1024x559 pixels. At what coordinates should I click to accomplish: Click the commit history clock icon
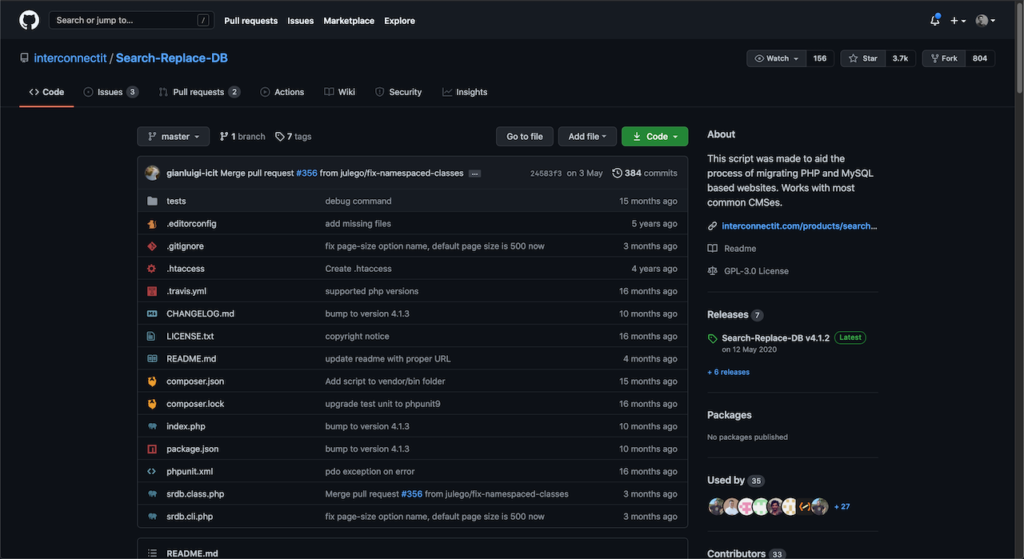pos(616,173)
